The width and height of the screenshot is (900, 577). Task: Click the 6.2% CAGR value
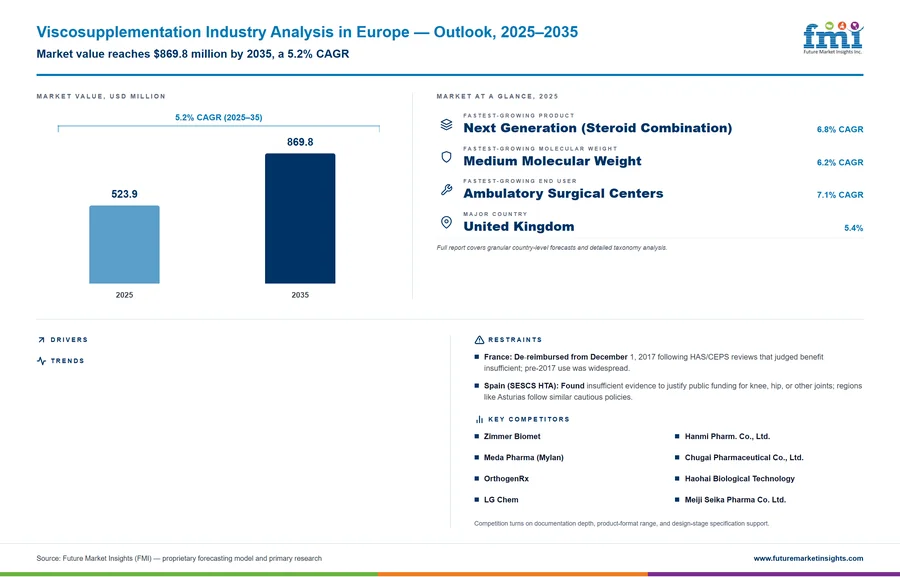pyautogui.click(x=840, y=162)
